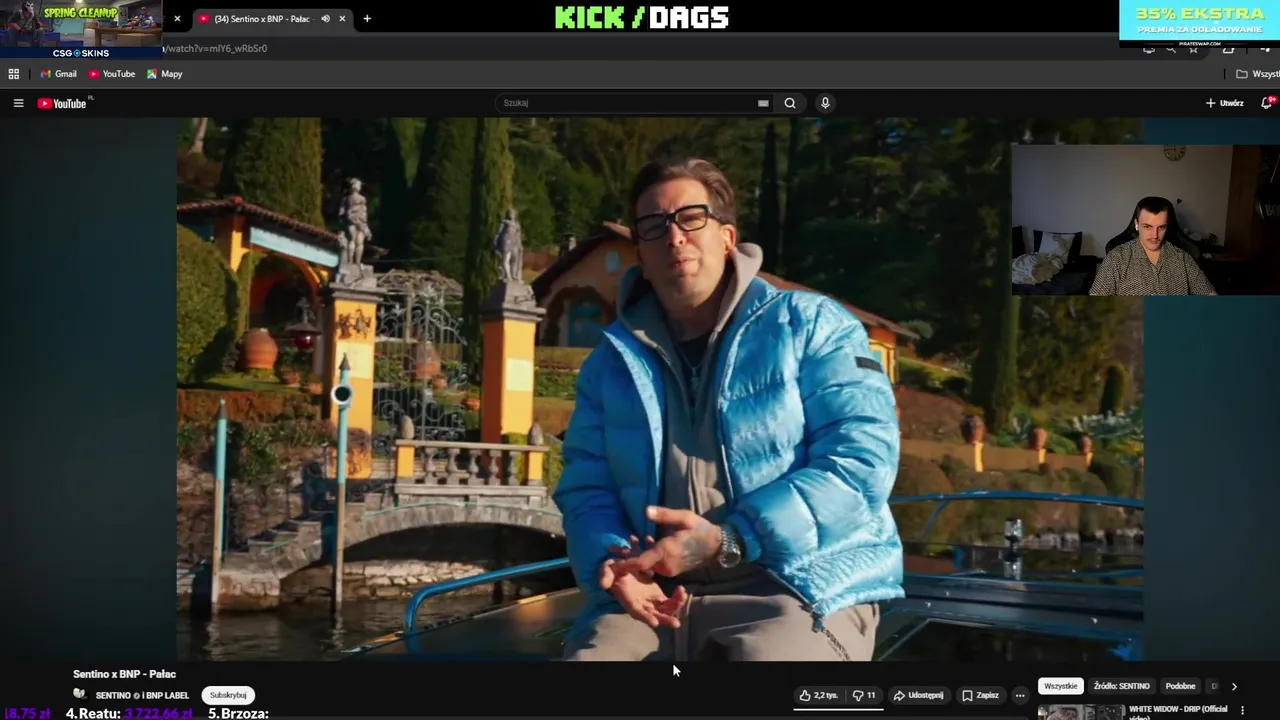Open YouTube notifications bell
This screenshot has height=720, width=1280.
tap(1267, 103)
